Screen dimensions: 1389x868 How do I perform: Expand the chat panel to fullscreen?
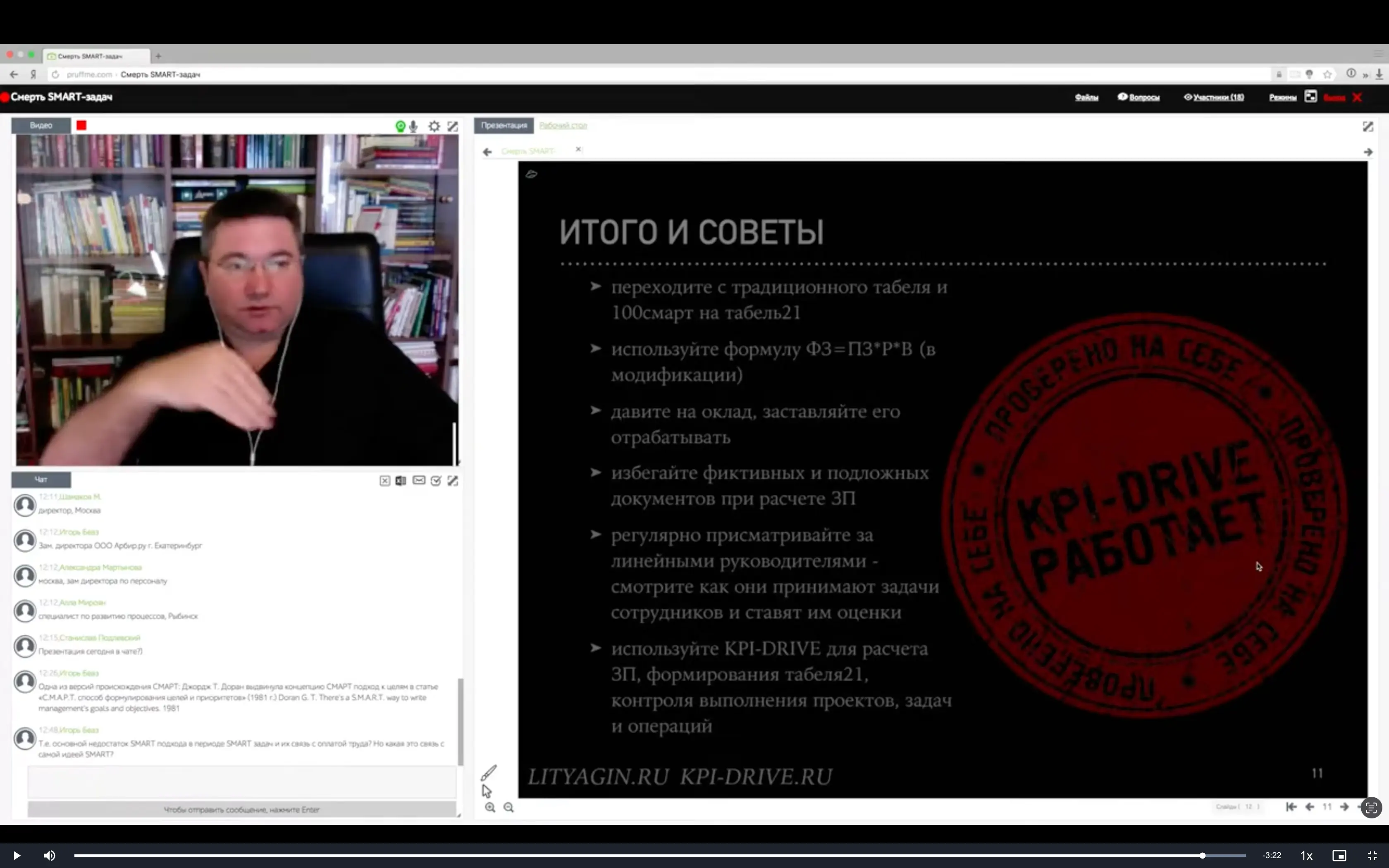(x=453, y=480)
